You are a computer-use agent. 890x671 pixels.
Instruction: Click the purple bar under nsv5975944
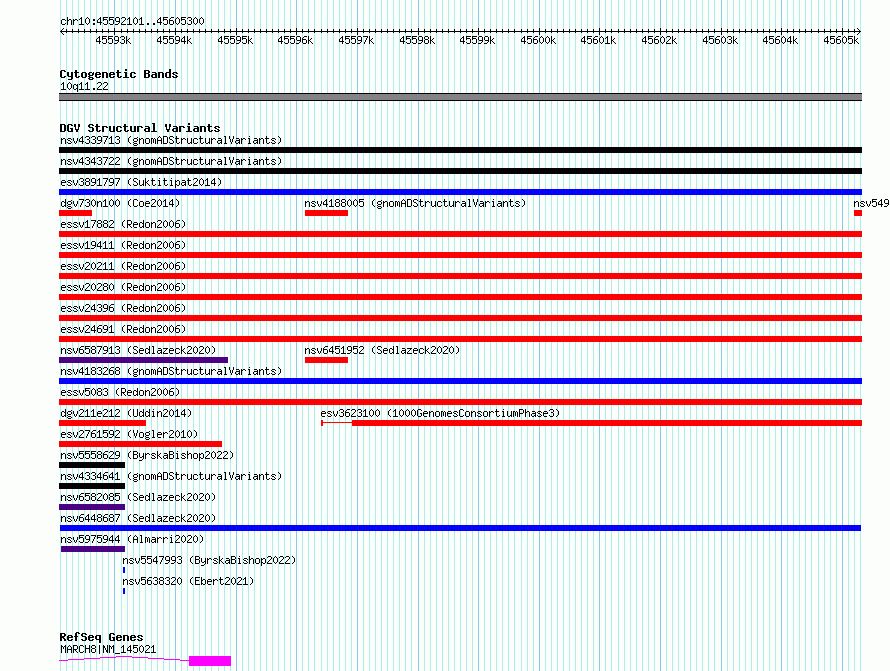[x=93, y=549]
